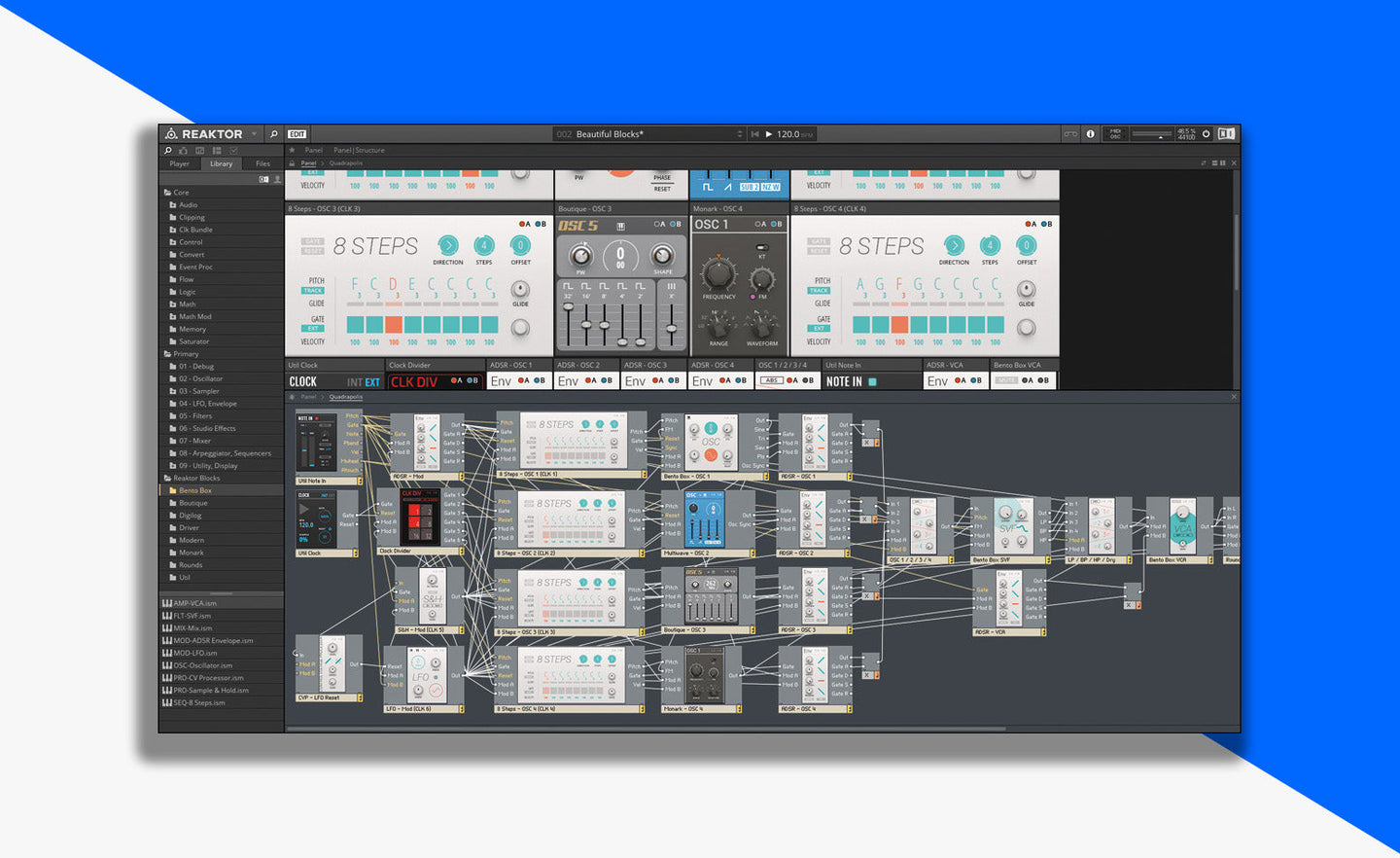Click the Direction knob on 8 Steps OSC 3
The image size is (1400, 858).
point(448,245)
